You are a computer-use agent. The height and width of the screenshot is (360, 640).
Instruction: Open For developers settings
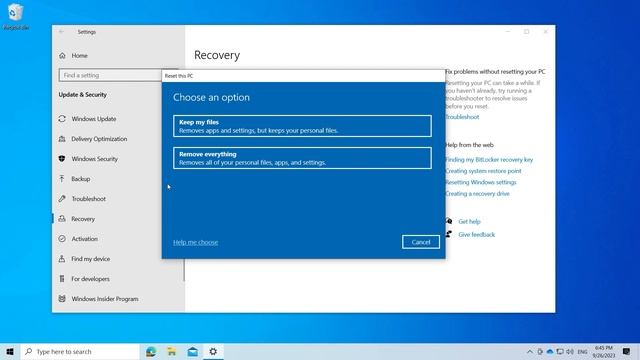click(90, 279)
